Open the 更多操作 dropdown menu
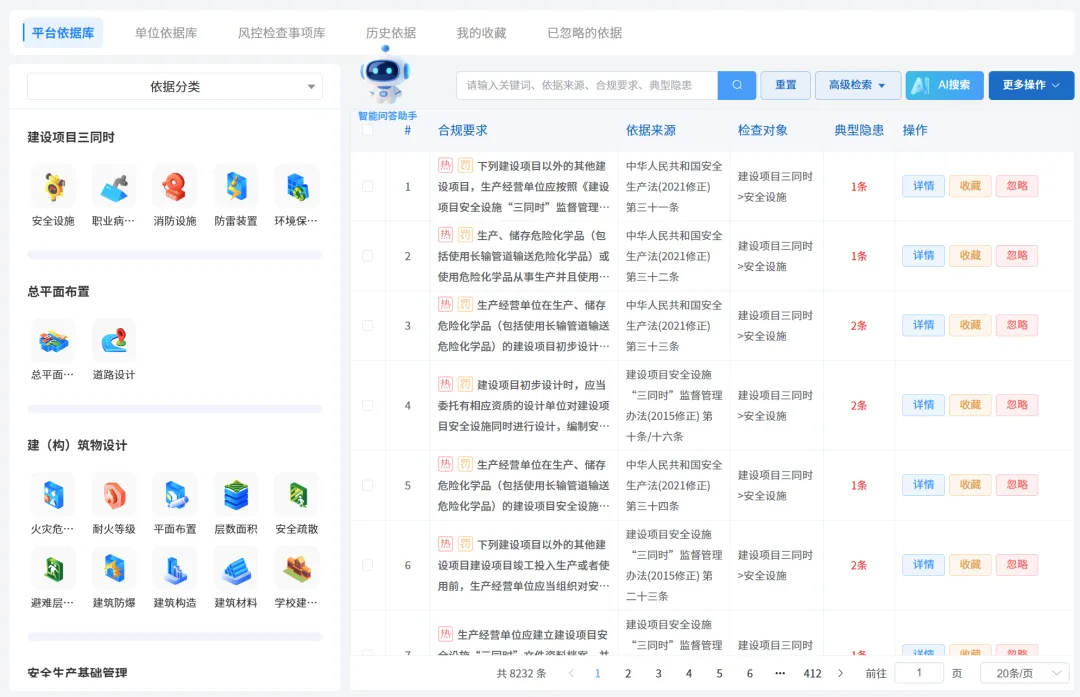Screen dimensions: 1080x697 coord(1031,85)
